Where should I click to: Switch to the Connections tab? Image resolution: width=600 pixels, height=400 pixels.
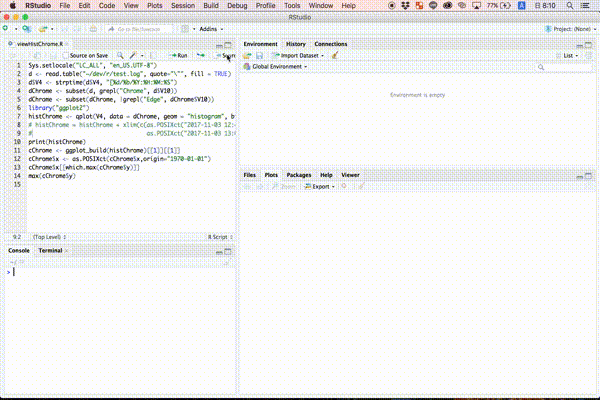click(331, 44)
